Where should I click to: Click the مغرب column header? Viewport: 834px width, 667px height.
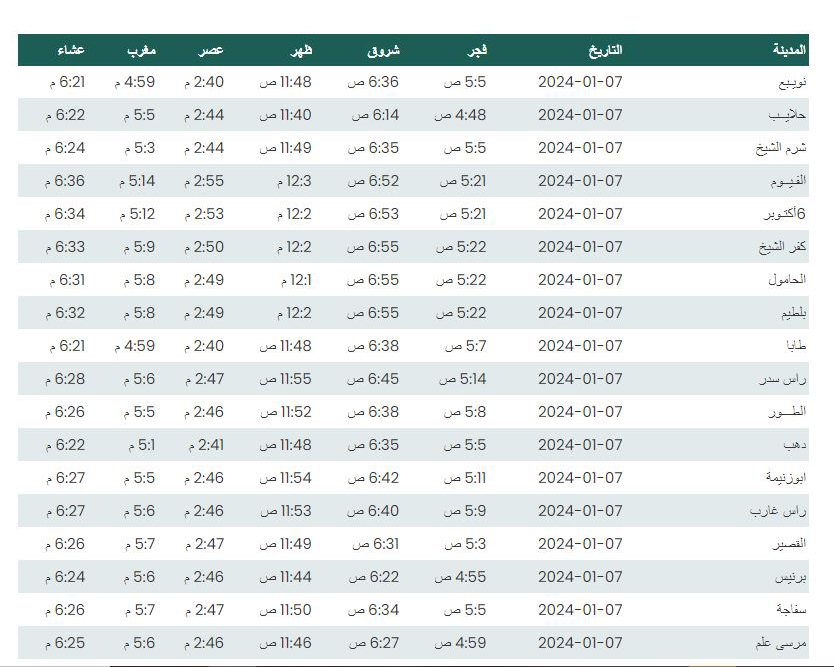point(141,51)
